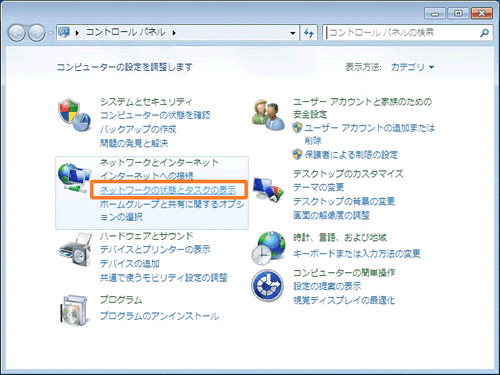
Task: Open コンピューターの簡単操作 category
Action: coord(344,272)
